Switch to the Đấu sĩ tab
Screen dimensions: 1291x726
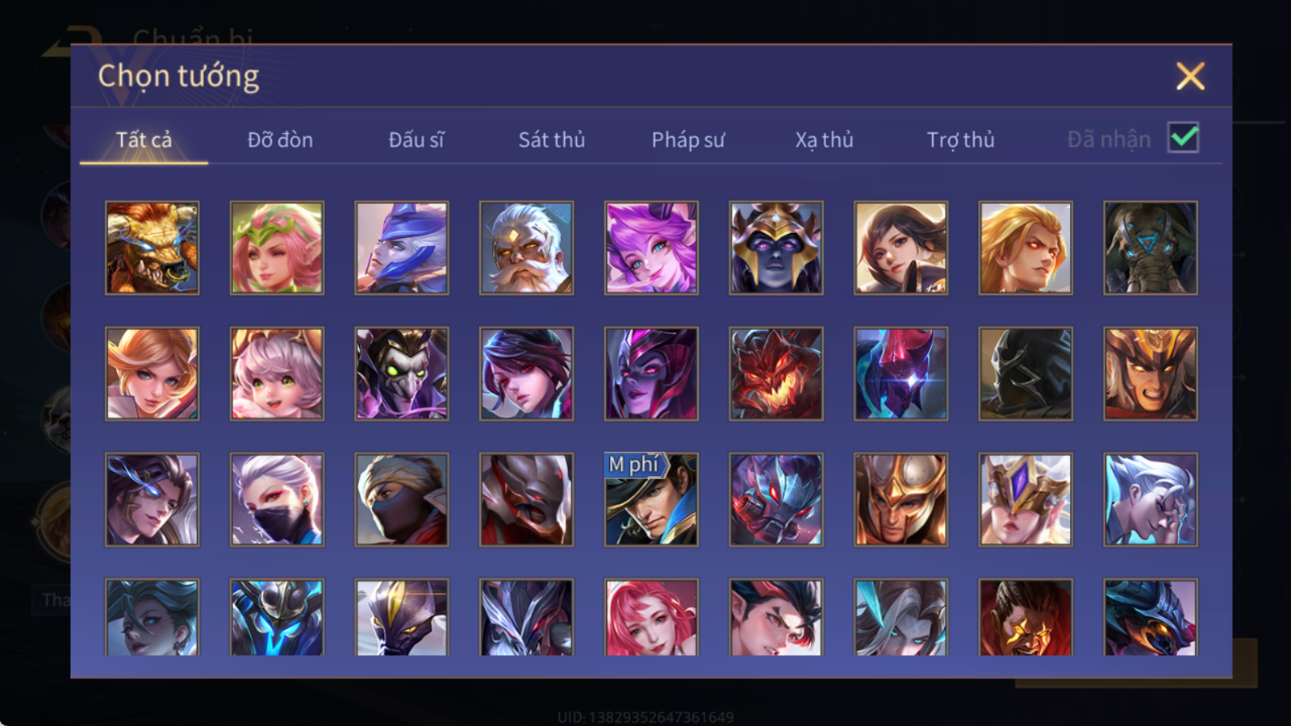click(416, 140)
